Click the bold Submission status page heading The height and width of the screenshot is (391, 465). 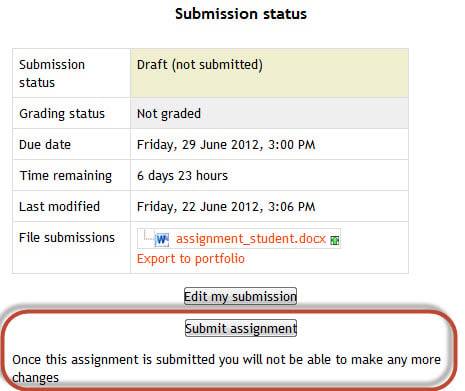click(x=241, y=14)
